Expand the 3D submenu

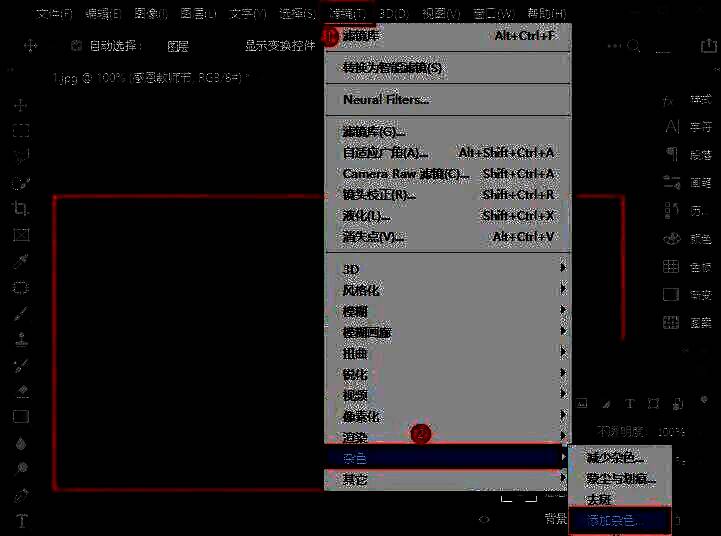(448, 269)
